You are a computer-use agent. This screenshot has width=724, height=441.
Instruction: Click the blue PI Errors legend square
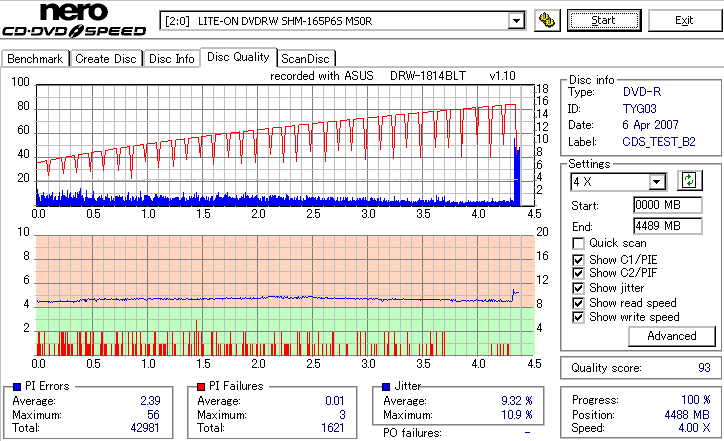tap(17, 387)
